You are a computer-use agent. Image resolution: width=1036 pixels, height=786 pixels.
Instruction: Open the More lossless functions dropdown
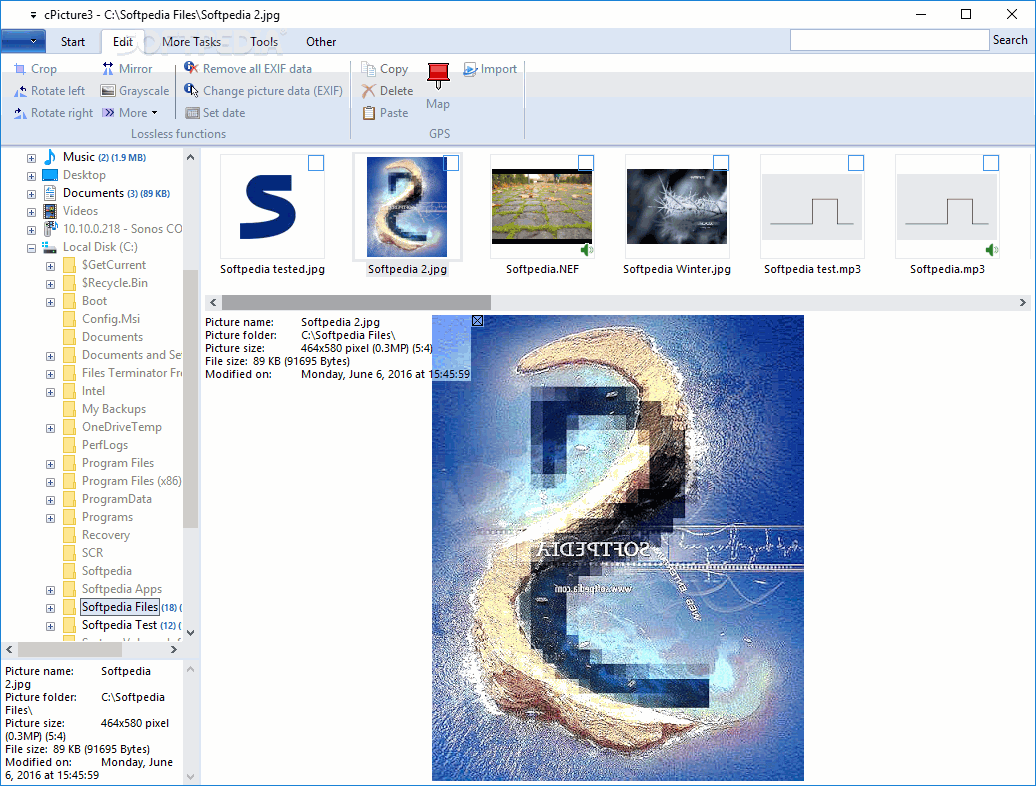point(130,113)
